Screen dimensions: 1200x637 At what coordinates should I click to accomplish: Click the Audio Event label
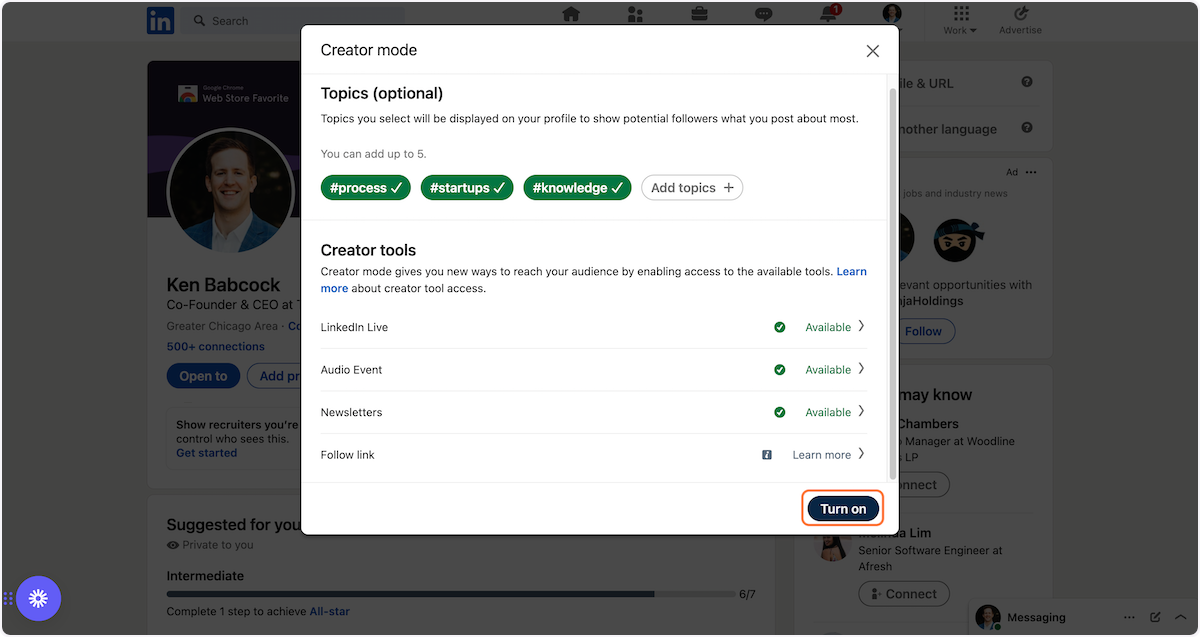(351, 370)
